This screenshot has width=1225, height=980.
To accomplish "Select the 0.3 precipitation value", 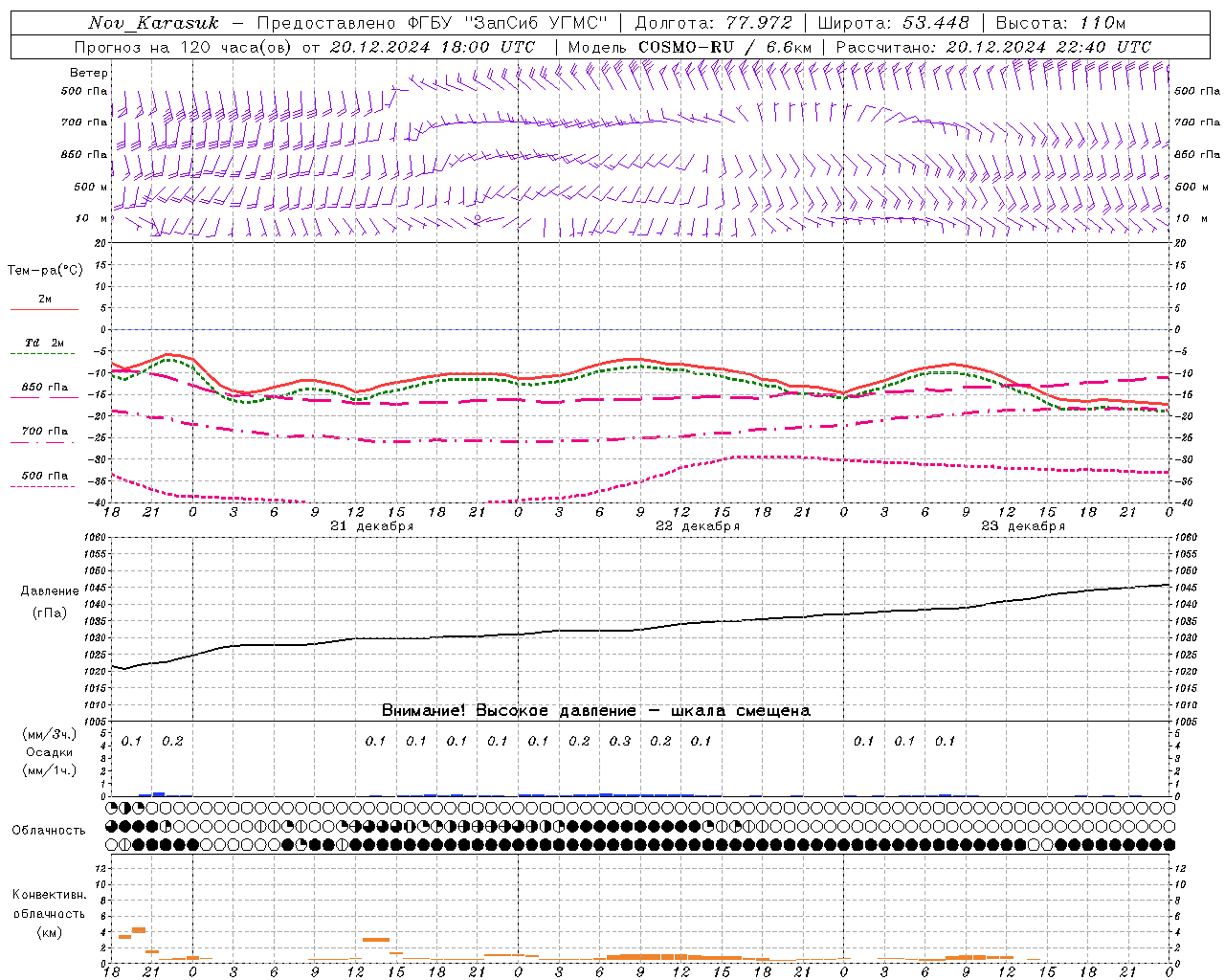I will click(620, 741).
